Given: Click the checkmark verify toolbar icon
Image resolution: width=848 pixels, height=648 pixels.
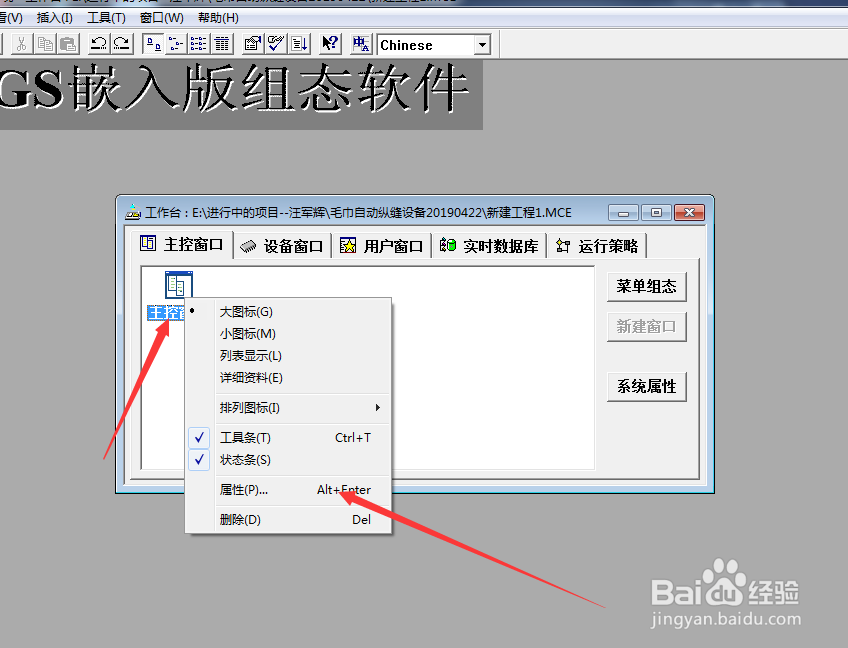Looking at the screenshot, I should (276, 44).
